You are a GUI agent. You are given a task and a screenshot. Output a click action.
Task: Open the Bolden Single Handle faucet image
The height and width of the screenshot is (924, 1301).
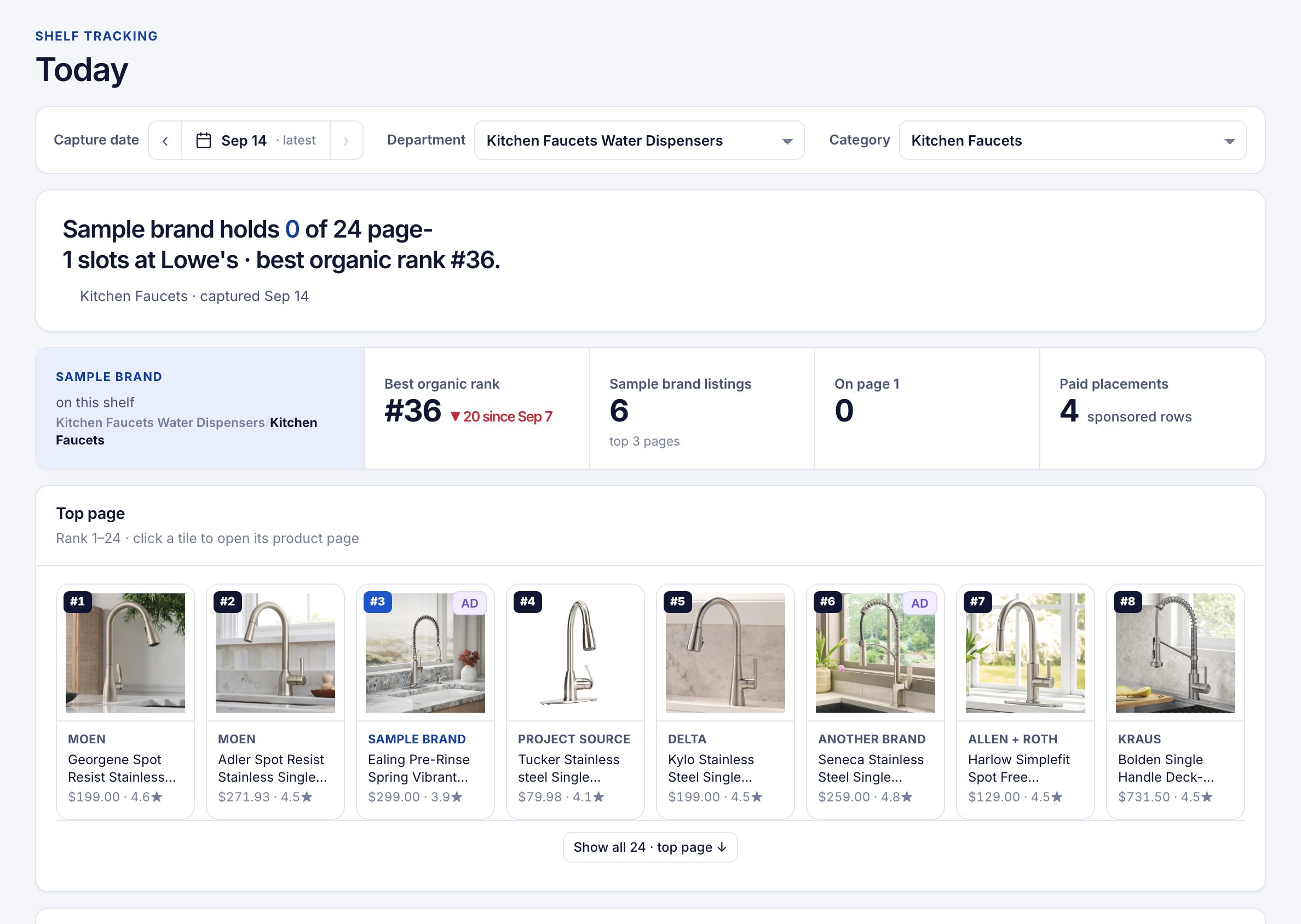(1175, 652)
